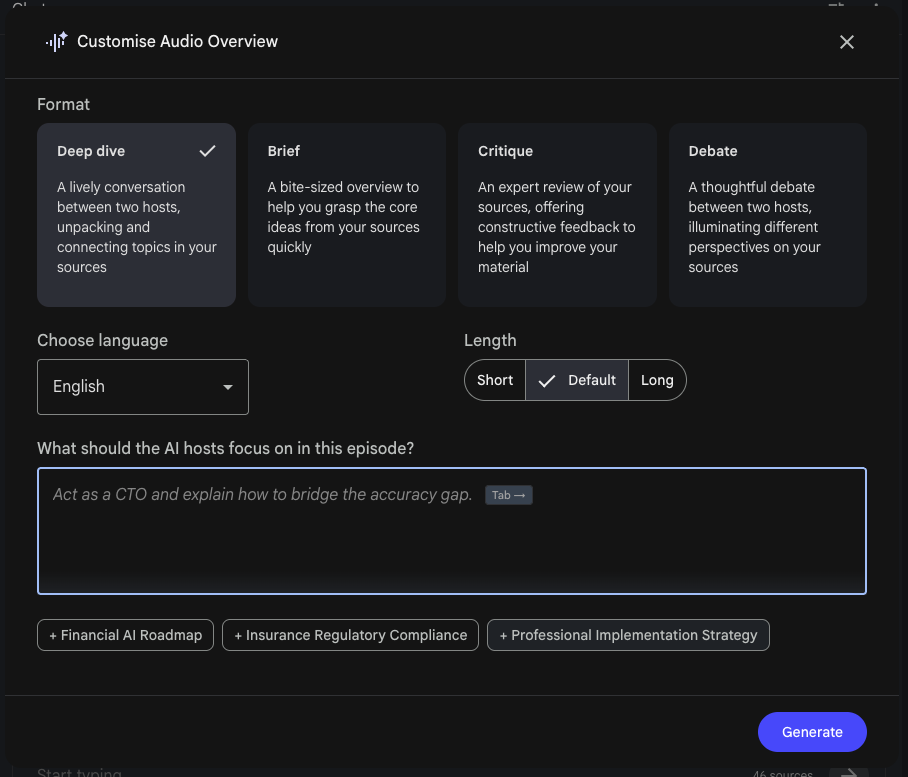The height and width of the screenshot is (777, 908).
Task: Click the 'Format' heading
Action: pyautogui.click(x=63, y=104)
